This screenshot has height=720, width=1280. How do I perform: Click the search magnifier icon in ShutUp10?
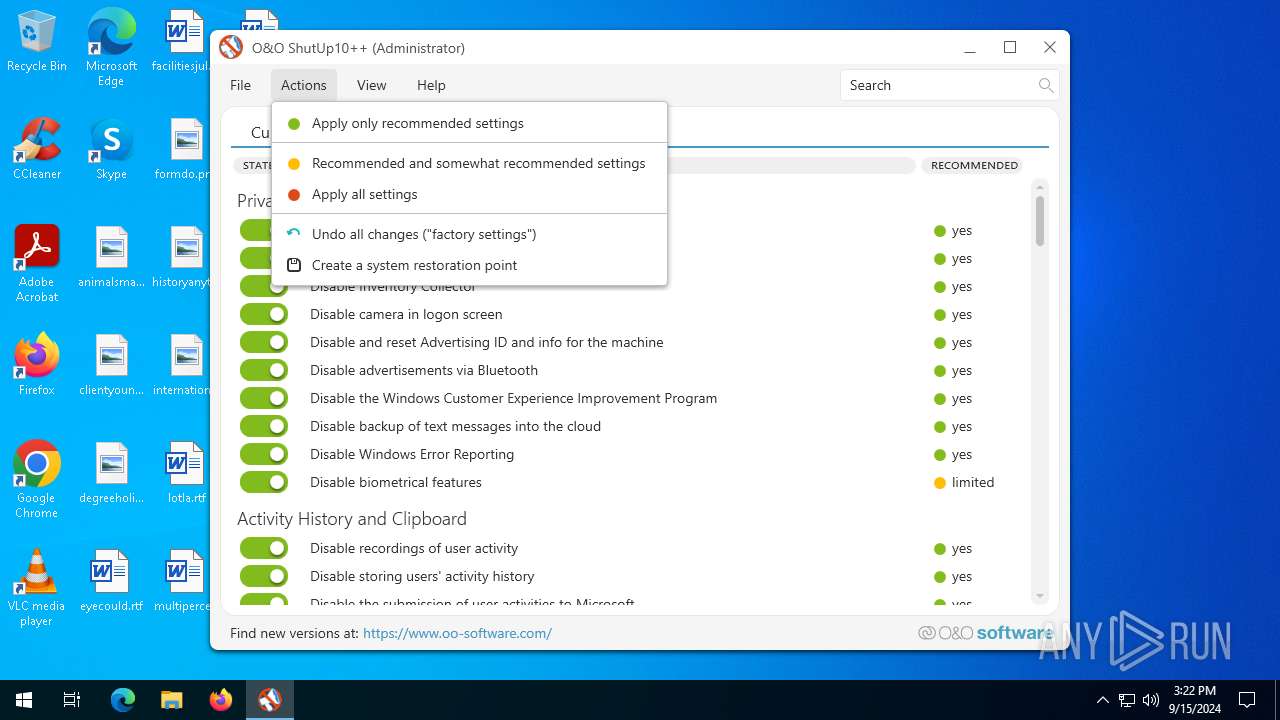[1045, 85]
